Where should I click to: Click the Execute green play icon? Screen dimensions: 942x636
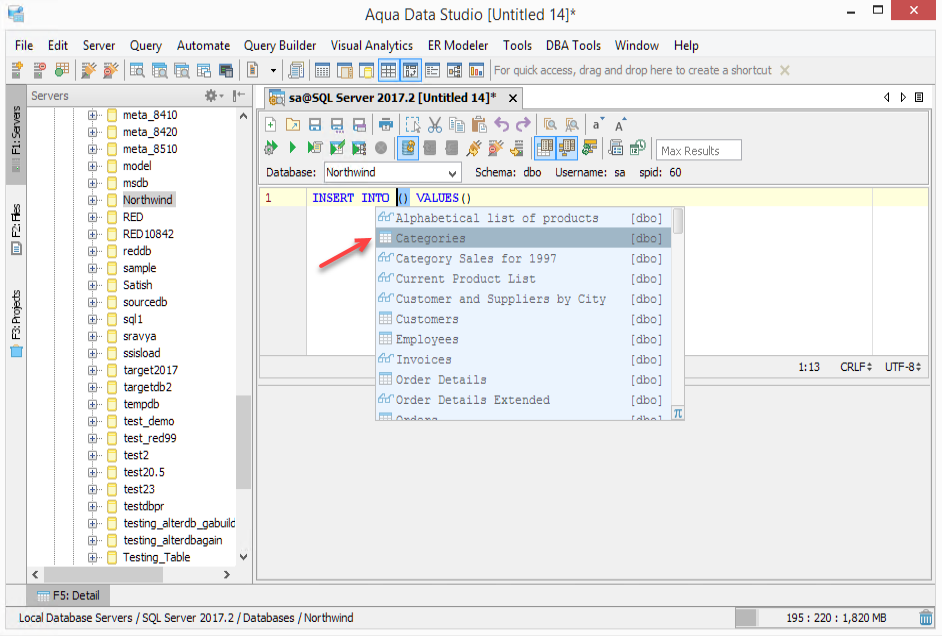pyautogui.click(x=293, y=148)
